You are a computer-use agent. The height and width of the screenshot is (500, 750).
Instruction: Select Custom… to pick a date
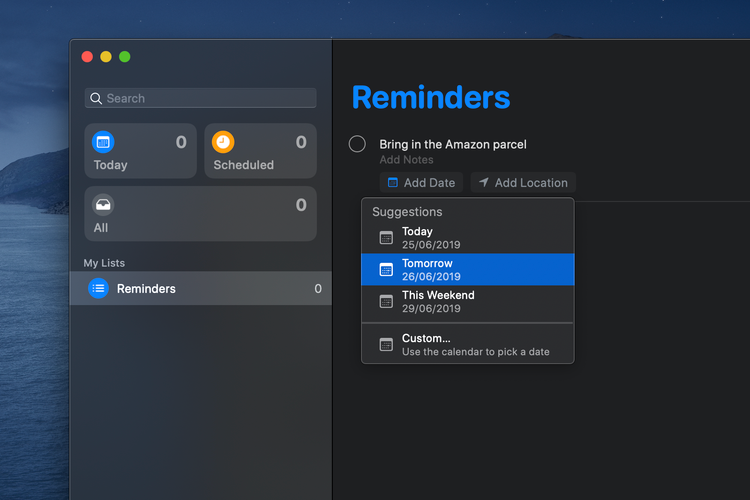coord(468,344)
